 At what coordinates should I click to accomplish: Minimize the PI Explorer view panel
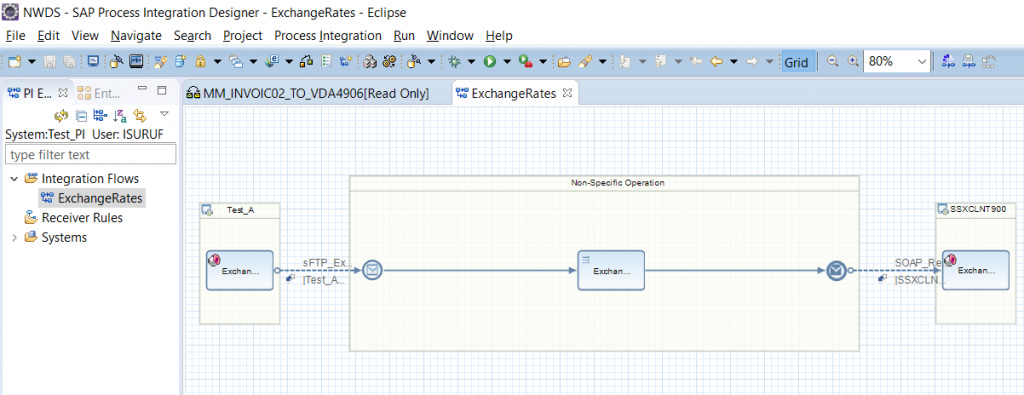[142, 89]
